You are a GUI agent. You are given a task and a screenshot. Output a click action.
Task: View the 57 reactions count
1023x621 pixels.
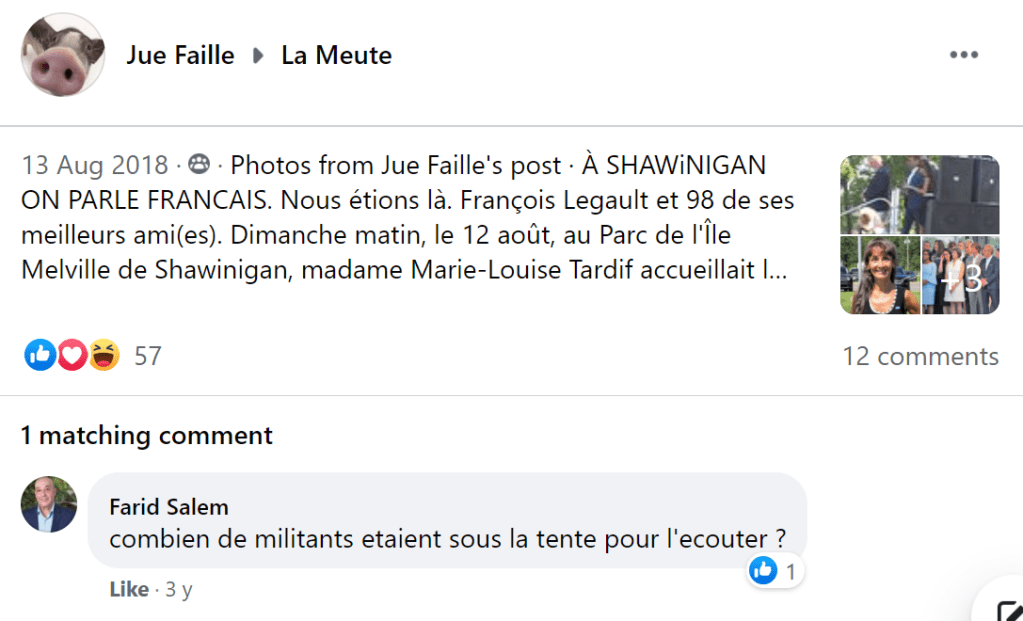(147, 356)
